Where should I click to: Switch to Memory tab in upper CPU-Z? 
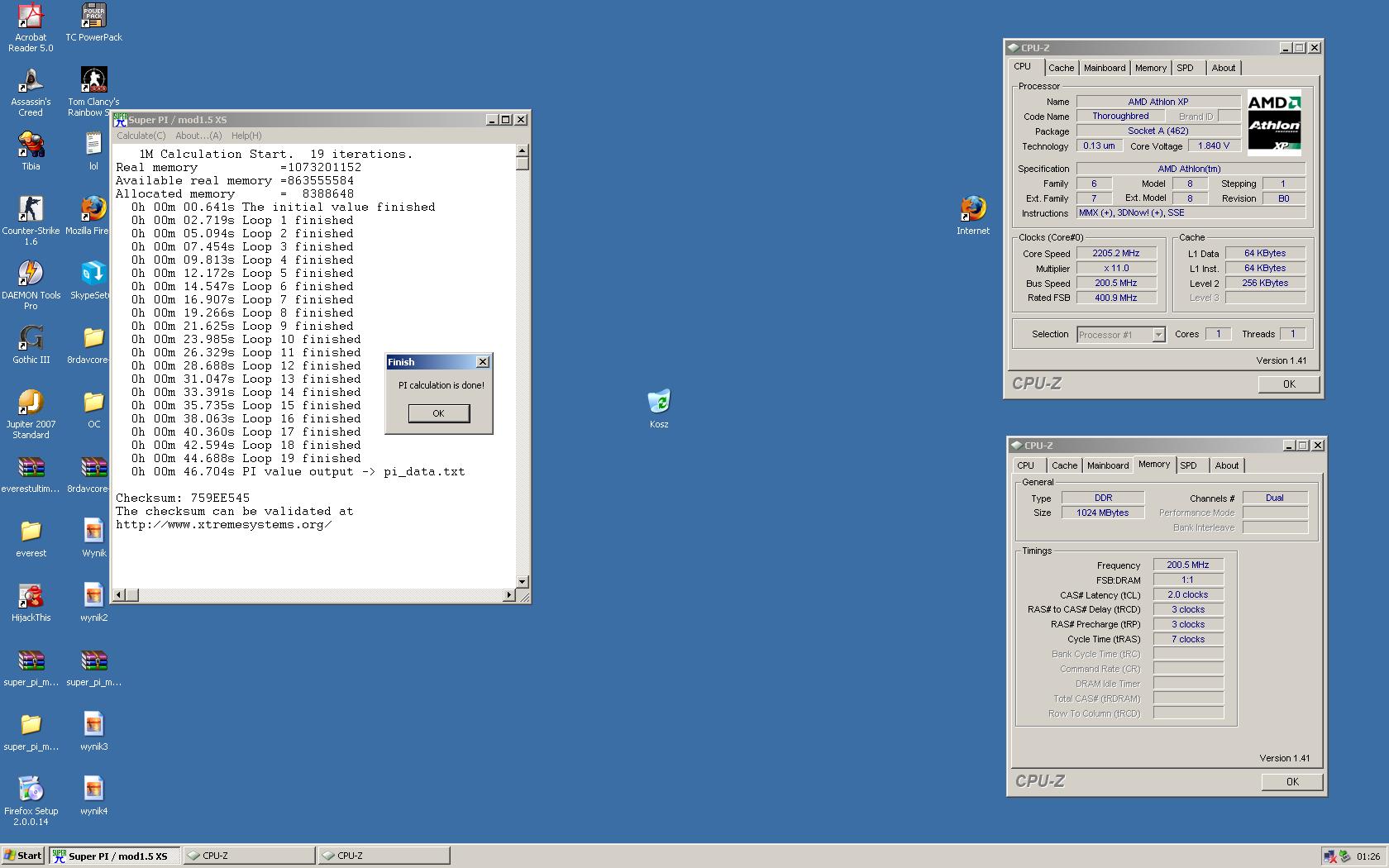[1151, 68]
